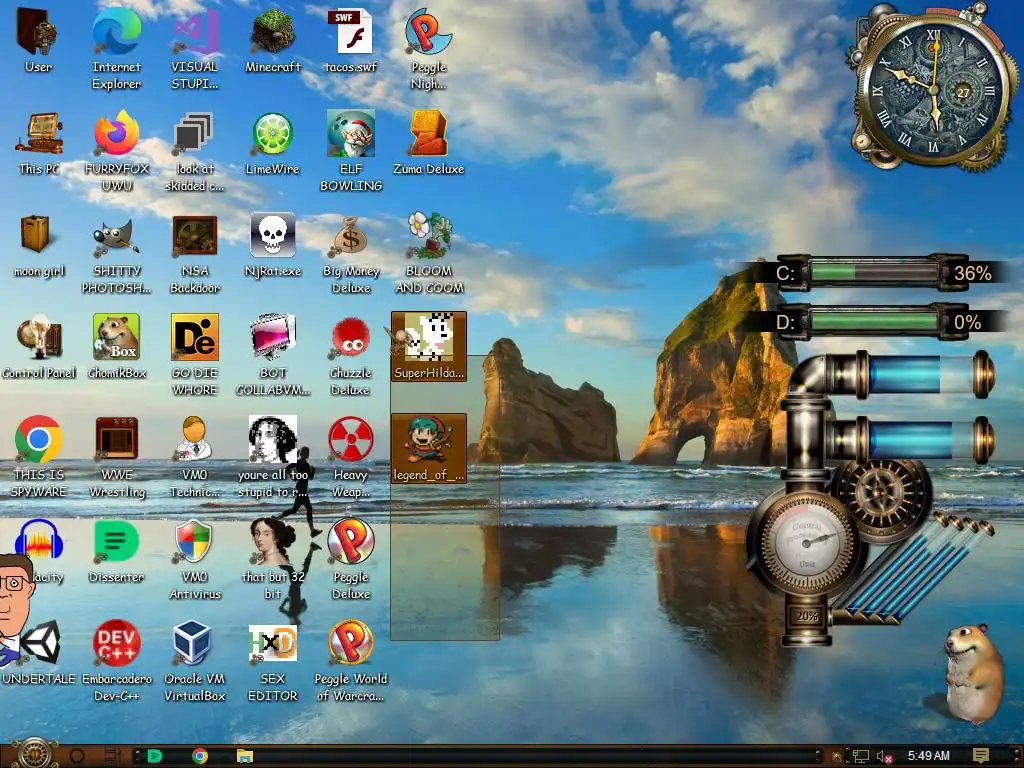The image size is (1024, 768).
Task: Launch SHITTY PHOTOSH... GIMP shortcut
Action: tap(116, 253)
